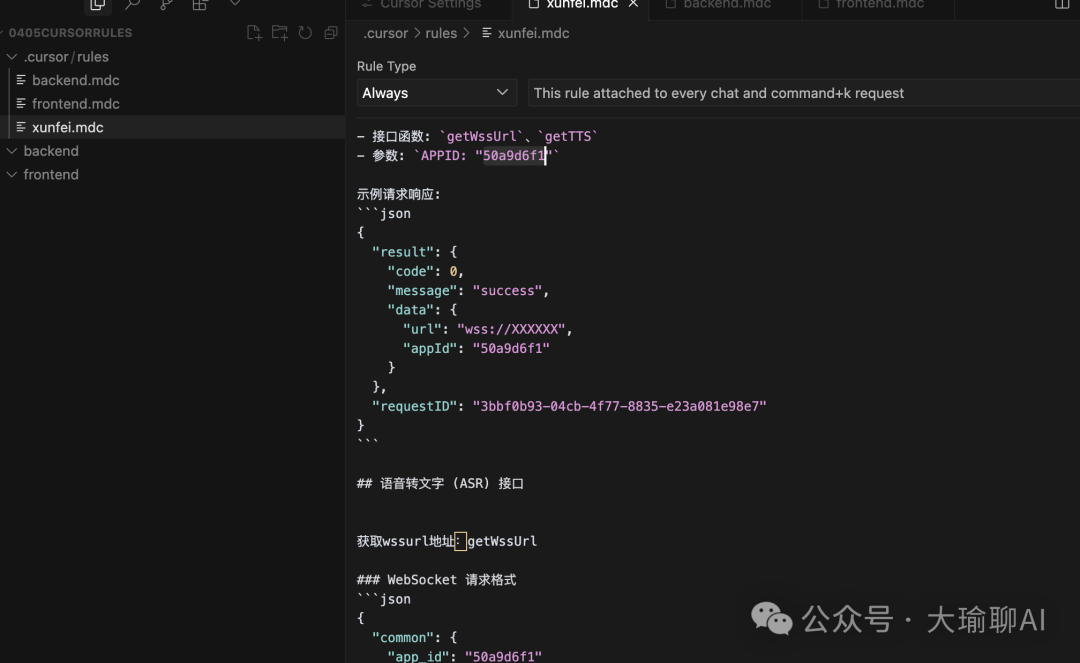The height and width of the screenshot is (663, 1080).
Task: Click the "common" key line
Action: tap(415, 638)
